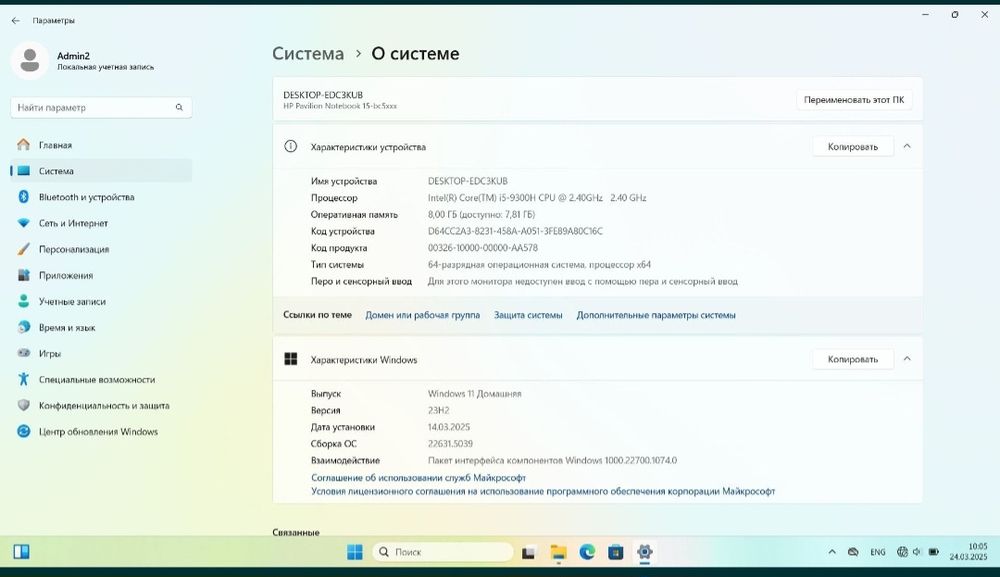
Task: Click the Игры controller icon
Action: pos(24,353)
